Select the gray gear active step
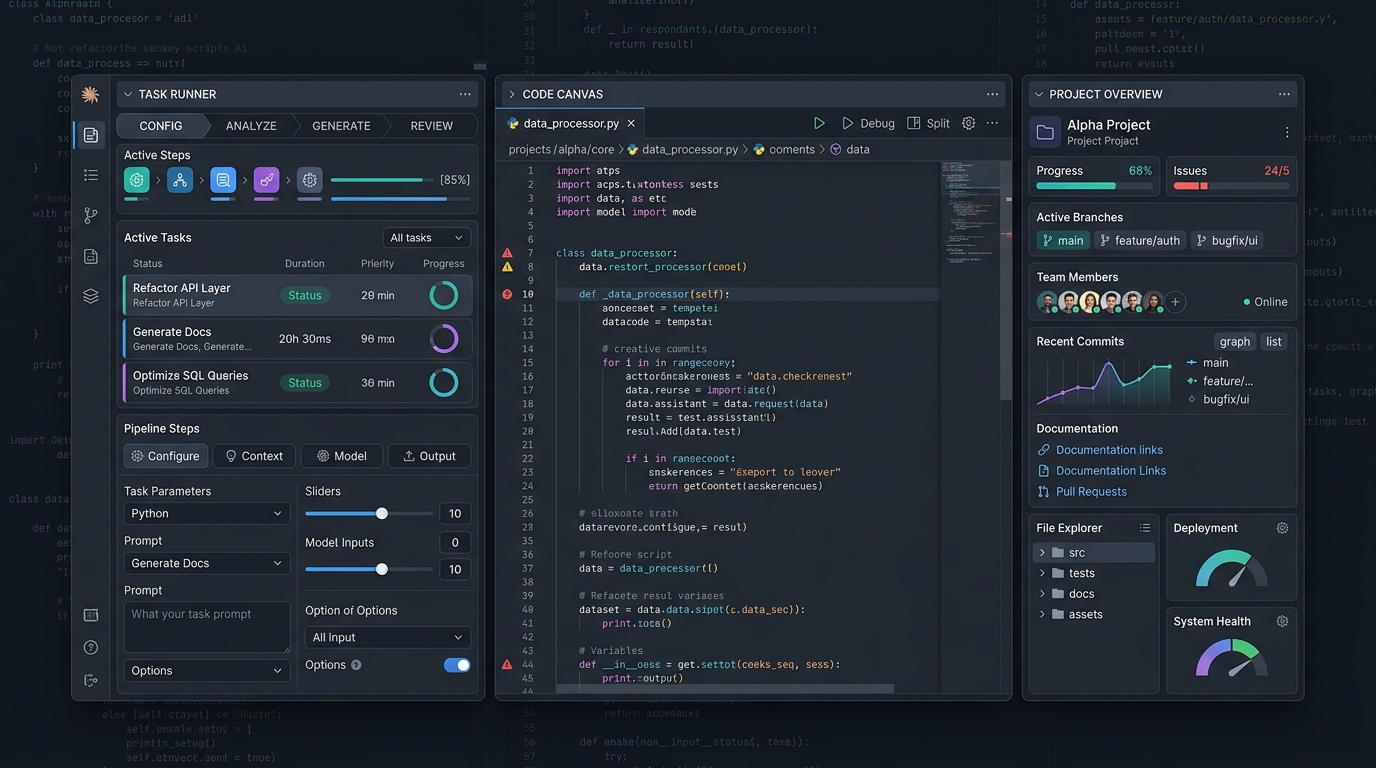1376x768 pixels. point(310,180)
